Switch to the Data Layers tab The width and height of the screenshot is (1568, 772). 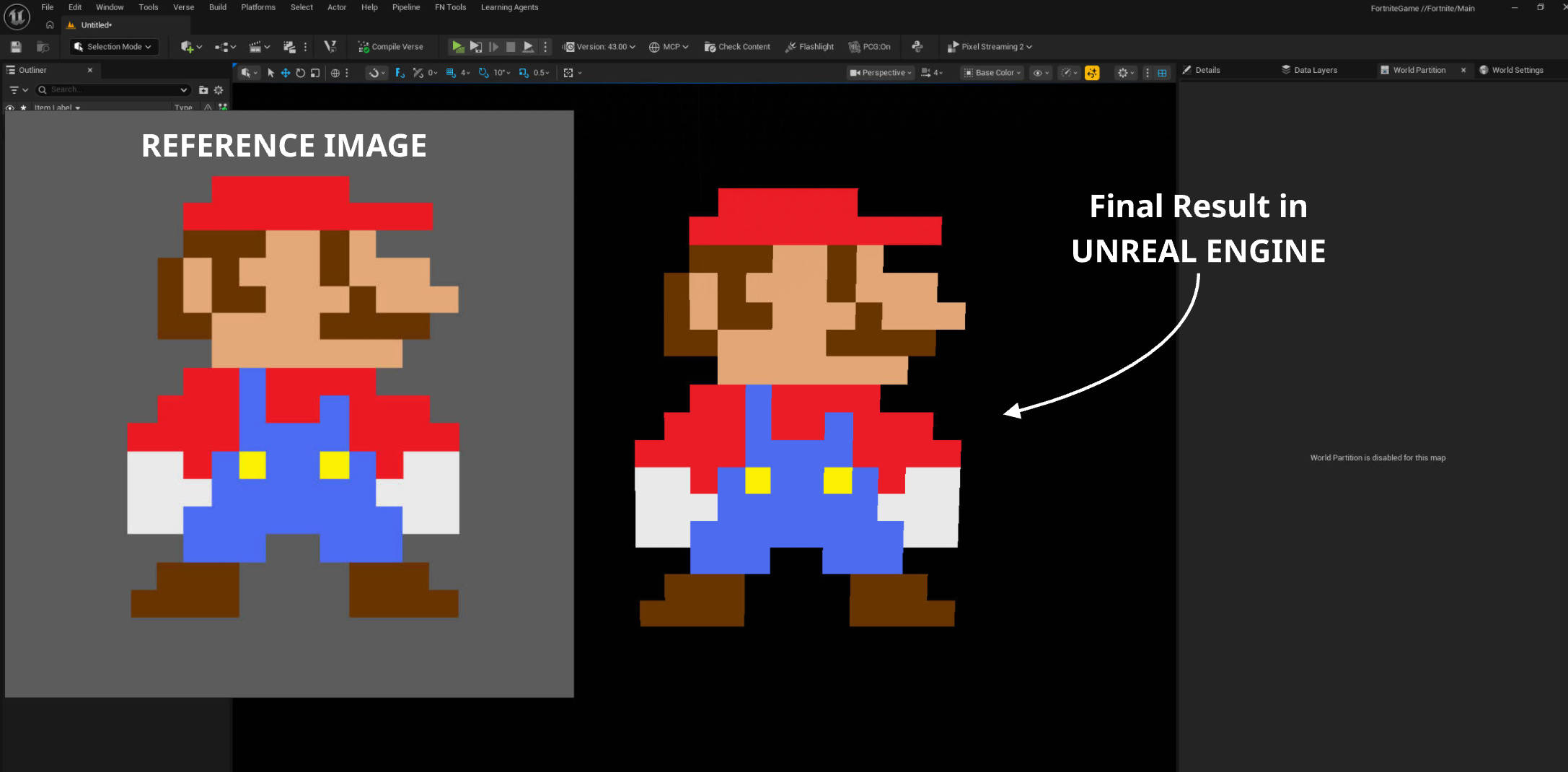[x=1309, y=70]
